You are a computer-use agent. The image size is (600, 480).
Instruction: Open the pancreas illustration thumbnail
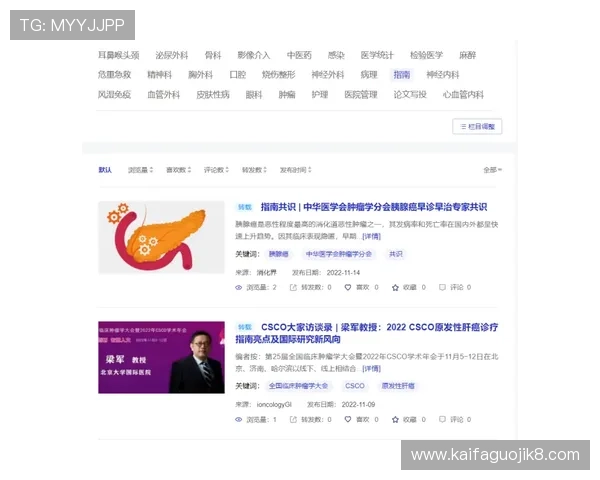[x=161, y=237]
